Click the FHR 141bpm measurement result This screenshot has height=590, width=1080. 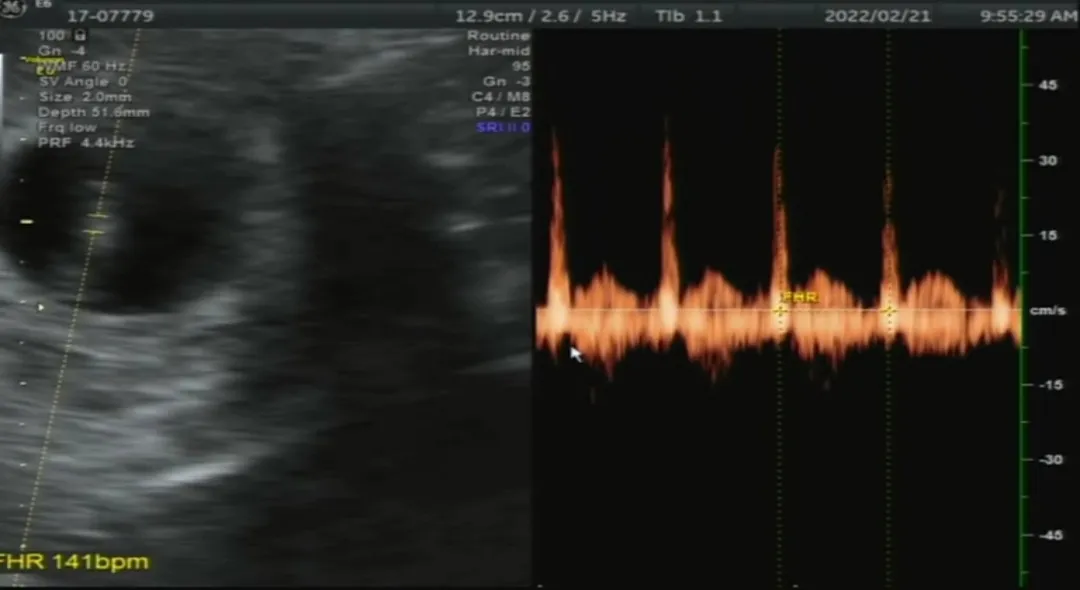73,562
